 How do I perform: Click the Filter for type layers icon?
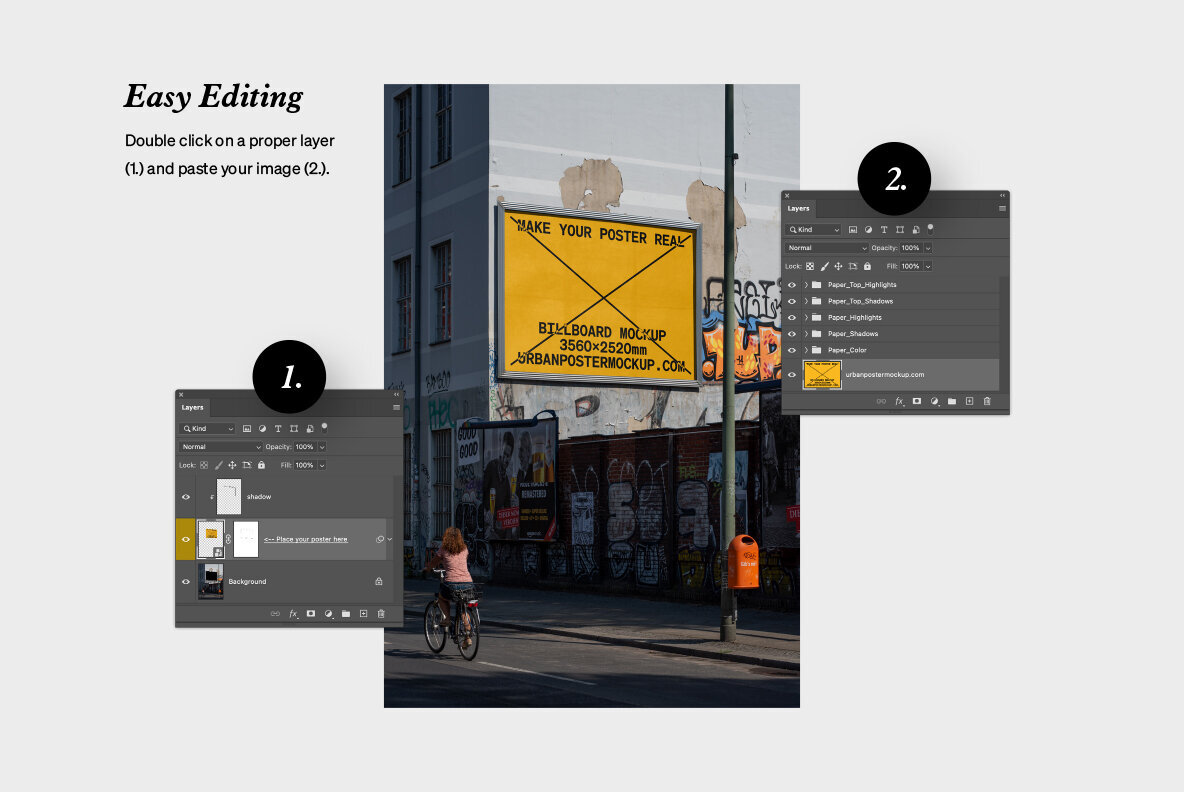click(x=278, y=428)
